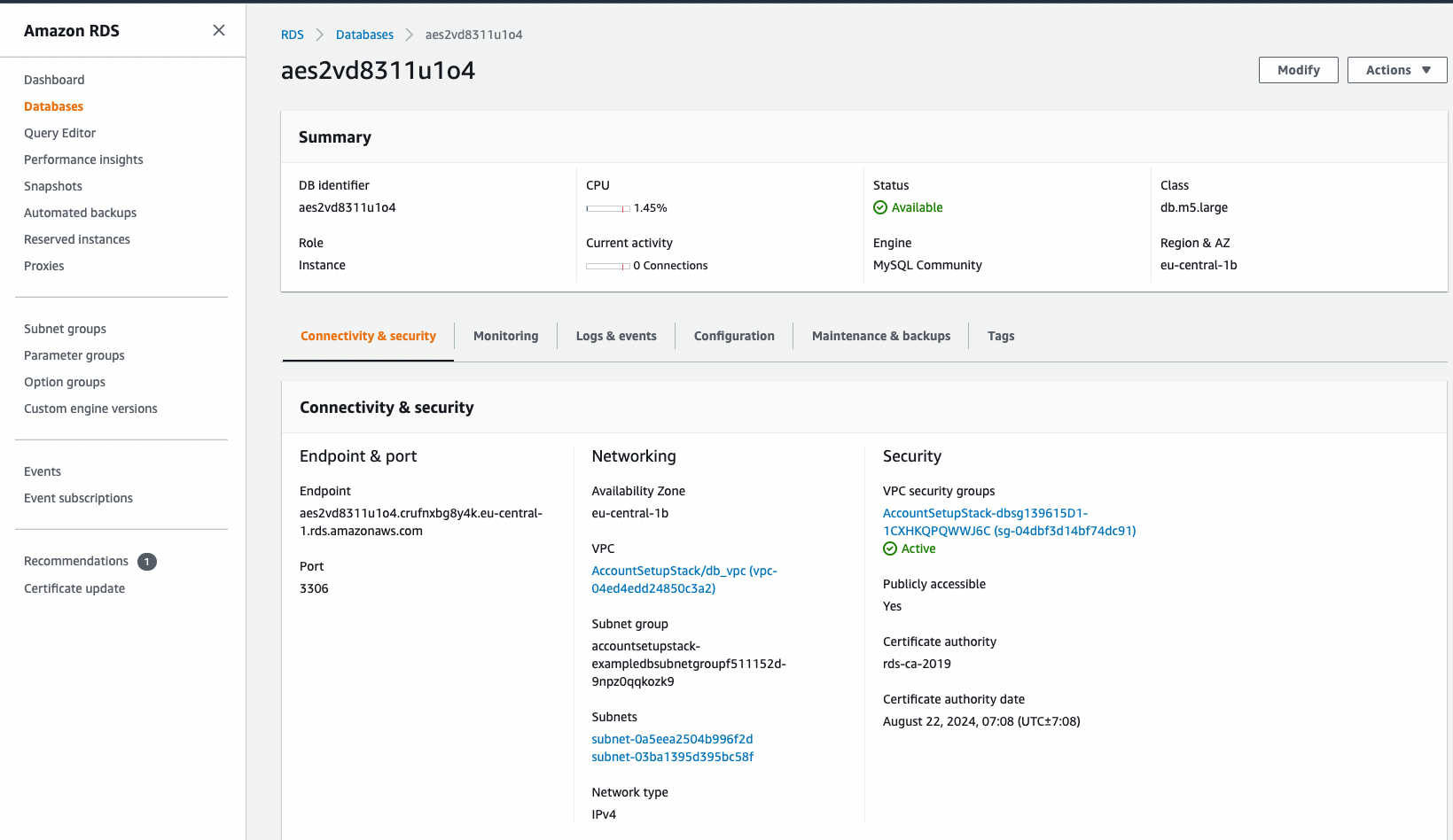Viewport: 1453px width, 840px height.
Task: Open Parameter groups in sidebar
Action: pyautogui.click(x=74, y=355)
